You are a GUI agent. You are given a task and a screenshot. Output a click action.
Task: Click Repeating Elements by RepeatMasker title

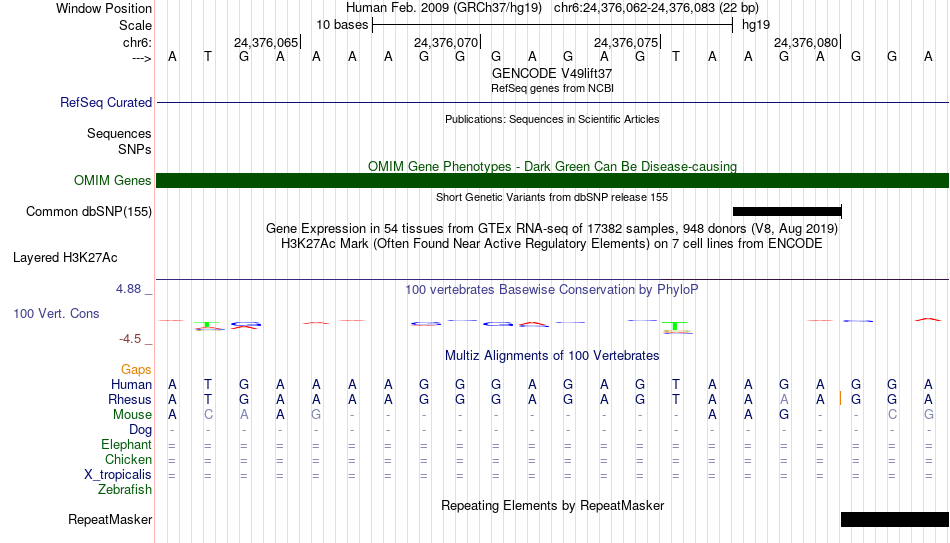(x=552, y=505)
